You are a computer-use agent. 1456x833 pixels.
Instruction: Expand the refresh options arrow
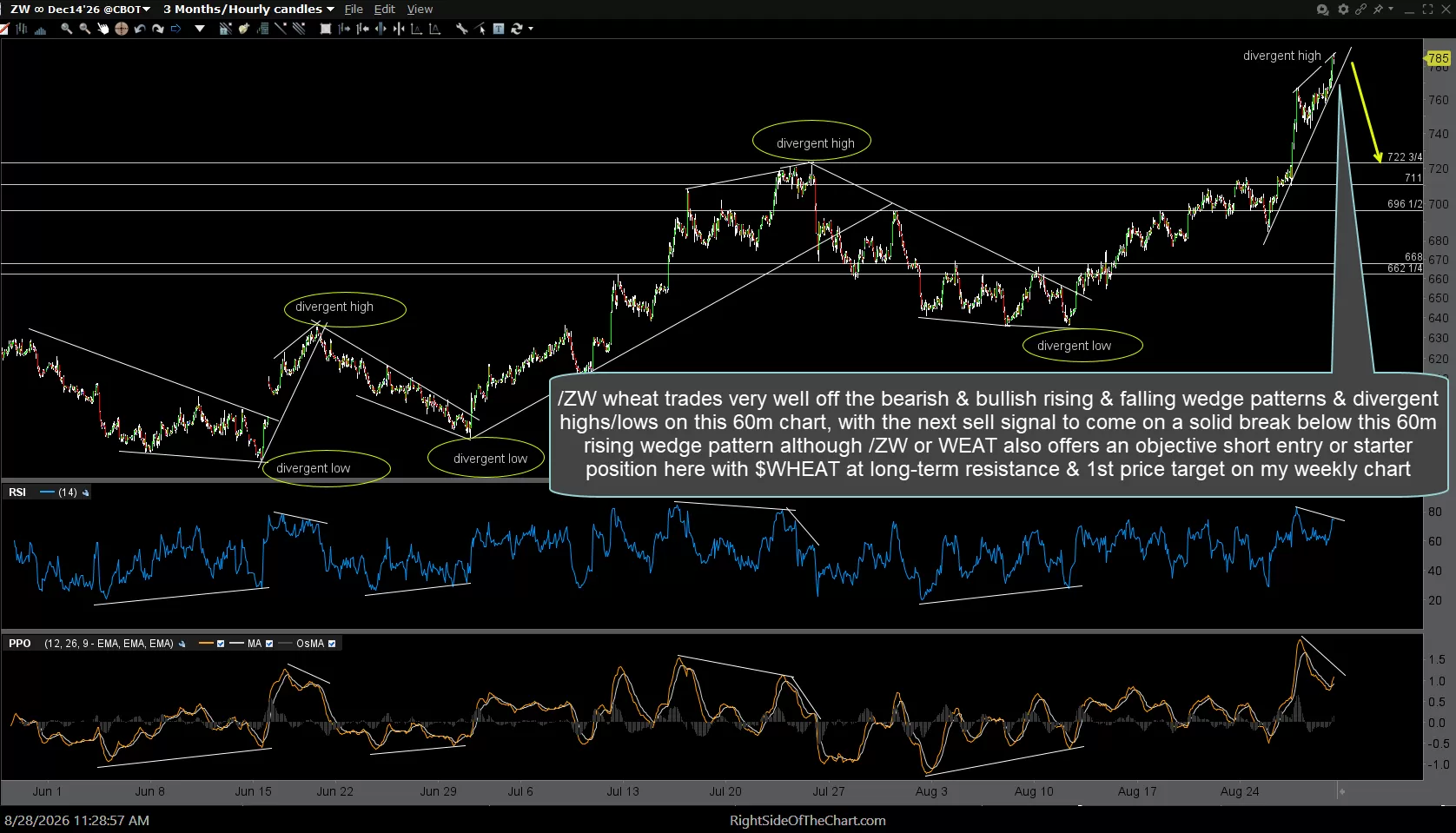[531, 29]
